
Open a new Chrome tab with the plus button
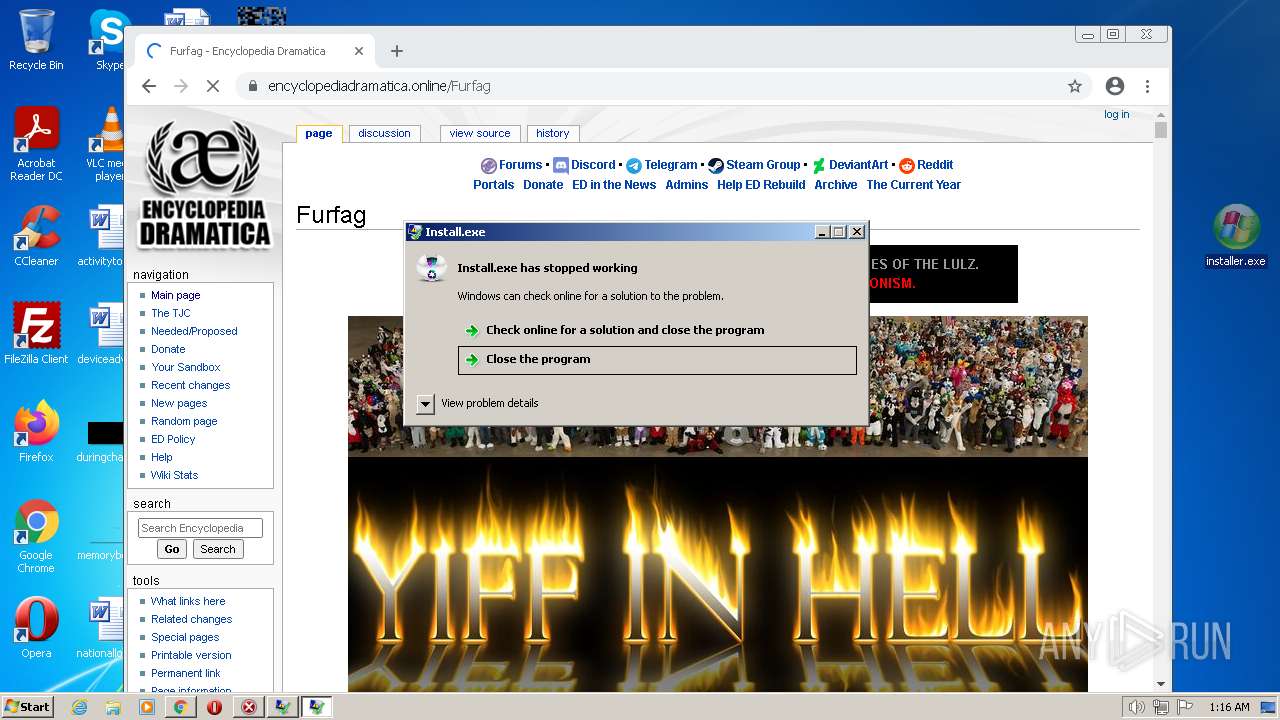coord(397,51)
